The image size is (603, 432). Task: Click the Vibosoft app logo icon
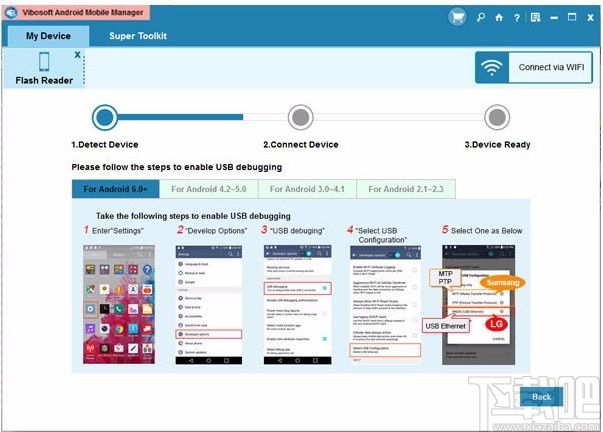11,12
